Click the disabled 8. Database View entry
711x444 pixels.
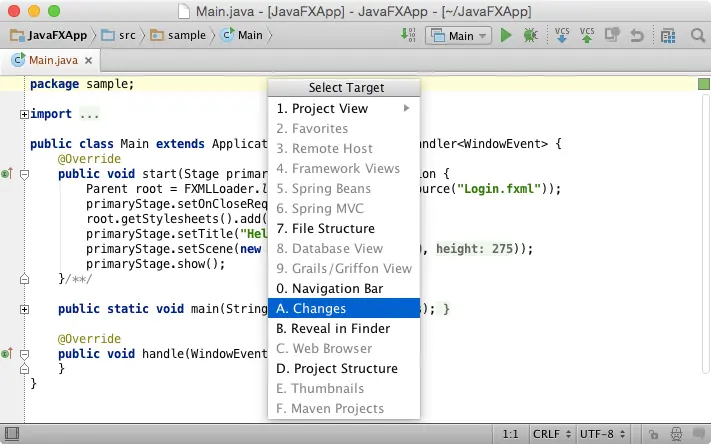coord(344,249)
